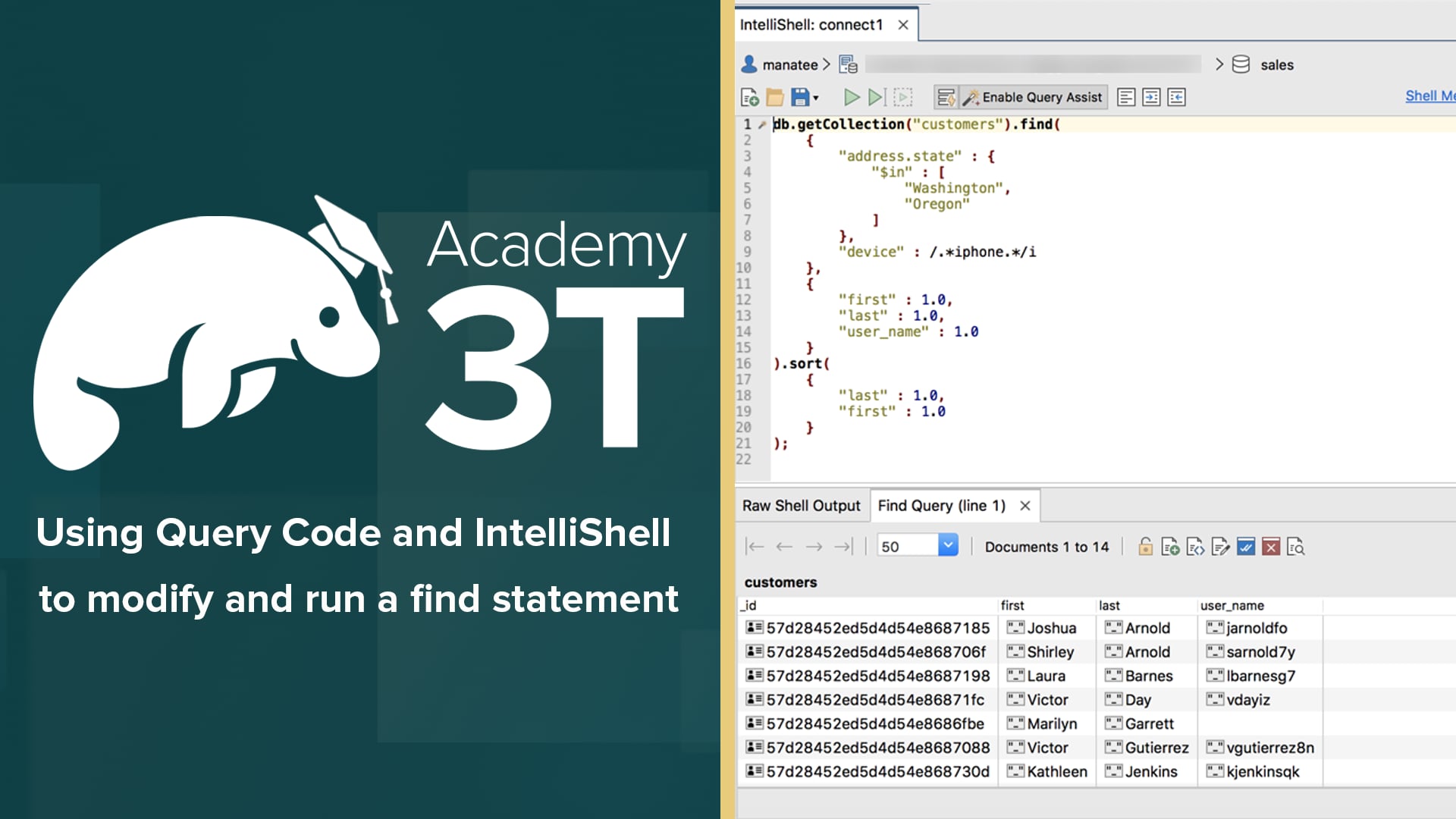Click the "Washington" string in editor

click(953, 188)
